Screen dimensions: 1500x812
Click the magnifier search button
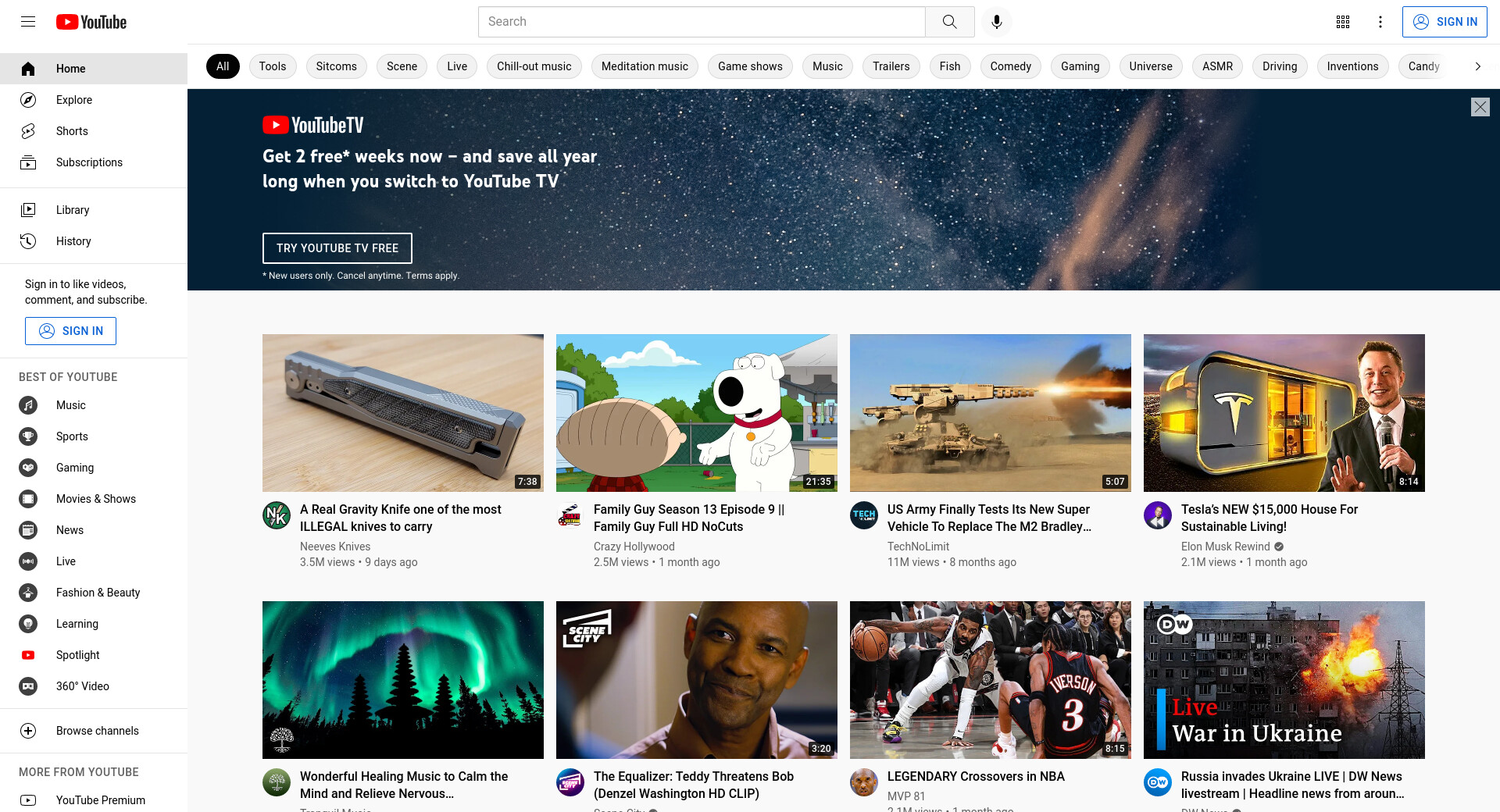point(949,22)
